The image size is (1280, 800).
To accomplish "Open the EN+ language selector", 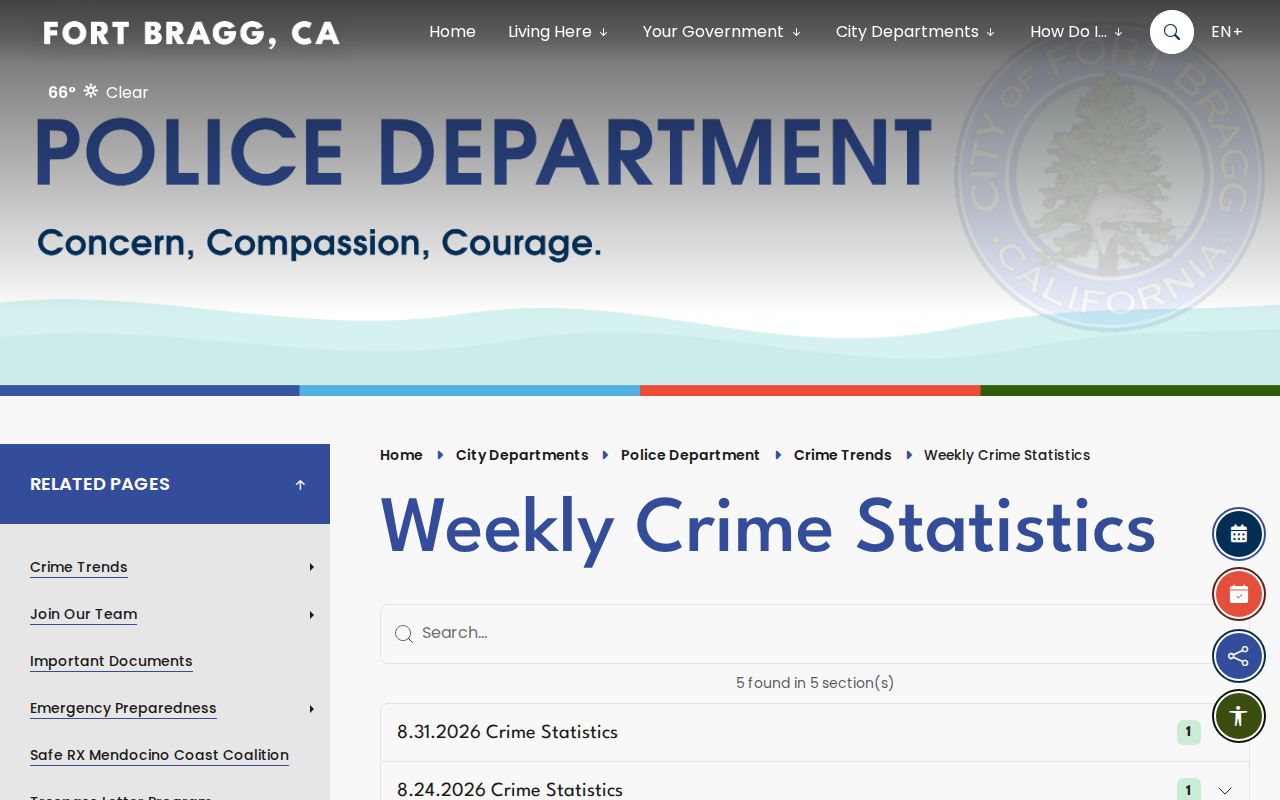I will 1227,32.
